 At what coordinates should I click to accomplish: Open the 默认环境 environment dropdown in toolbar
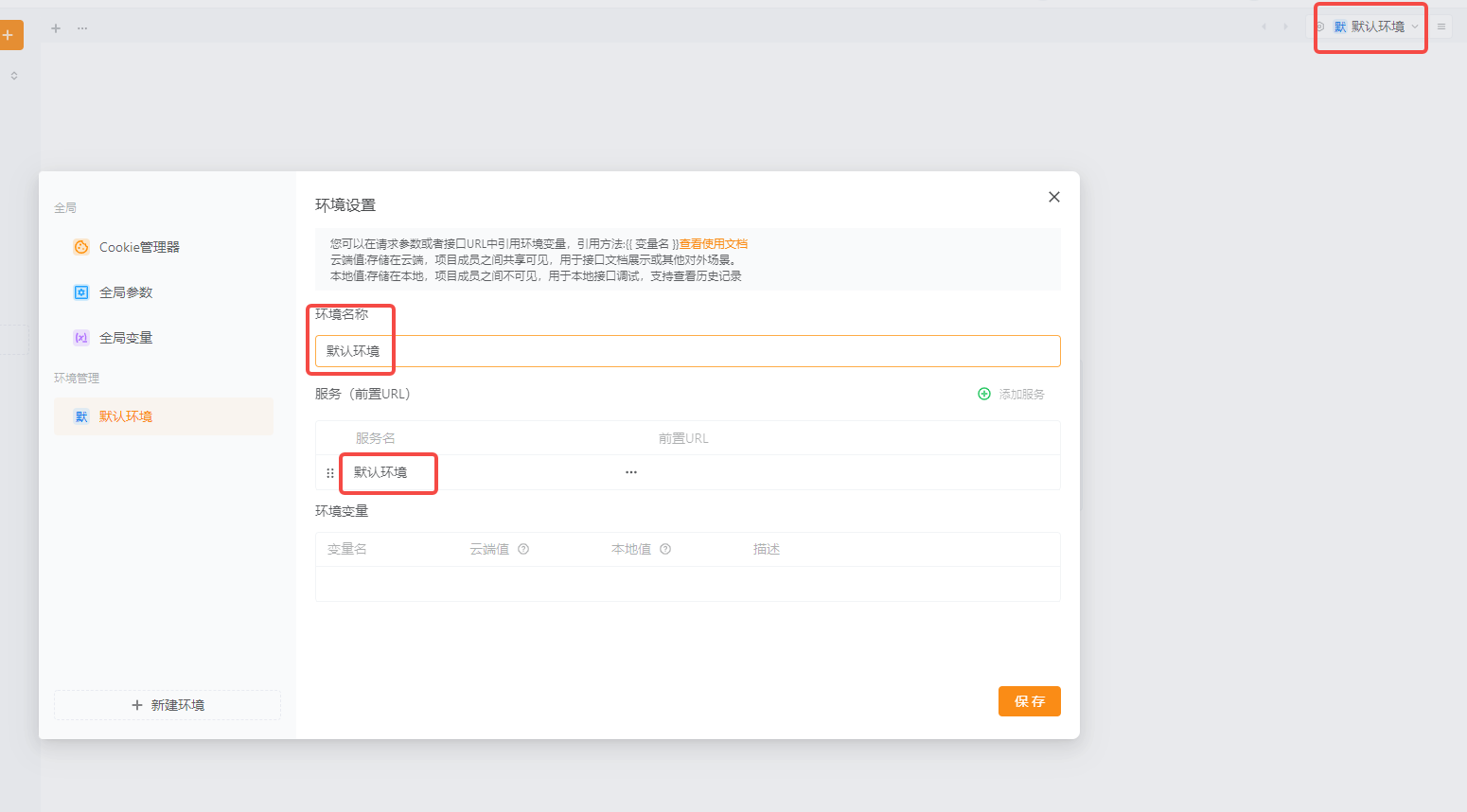click(1377, 26)
